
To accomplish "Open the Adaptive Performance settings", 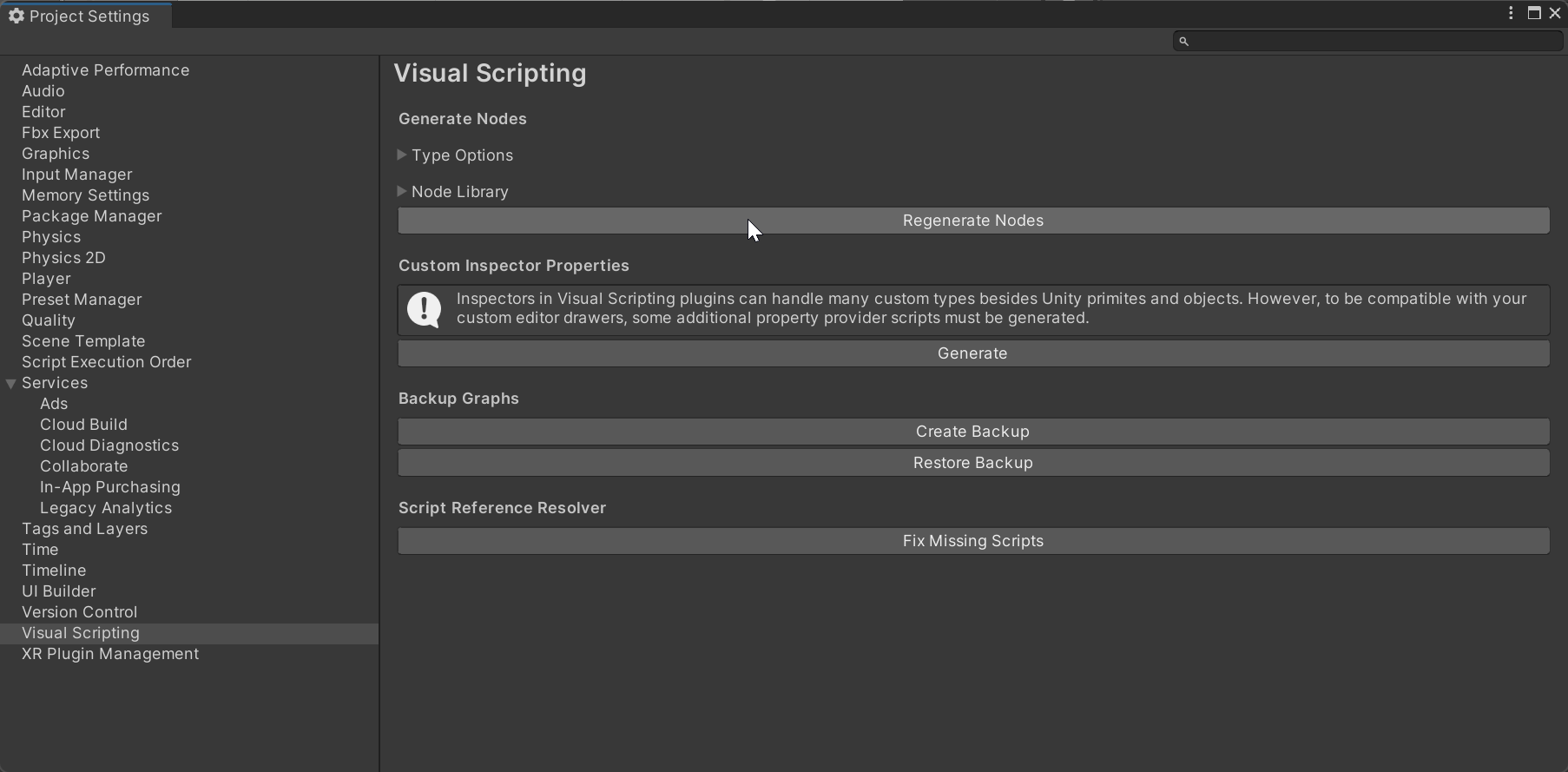I will 105,70.
